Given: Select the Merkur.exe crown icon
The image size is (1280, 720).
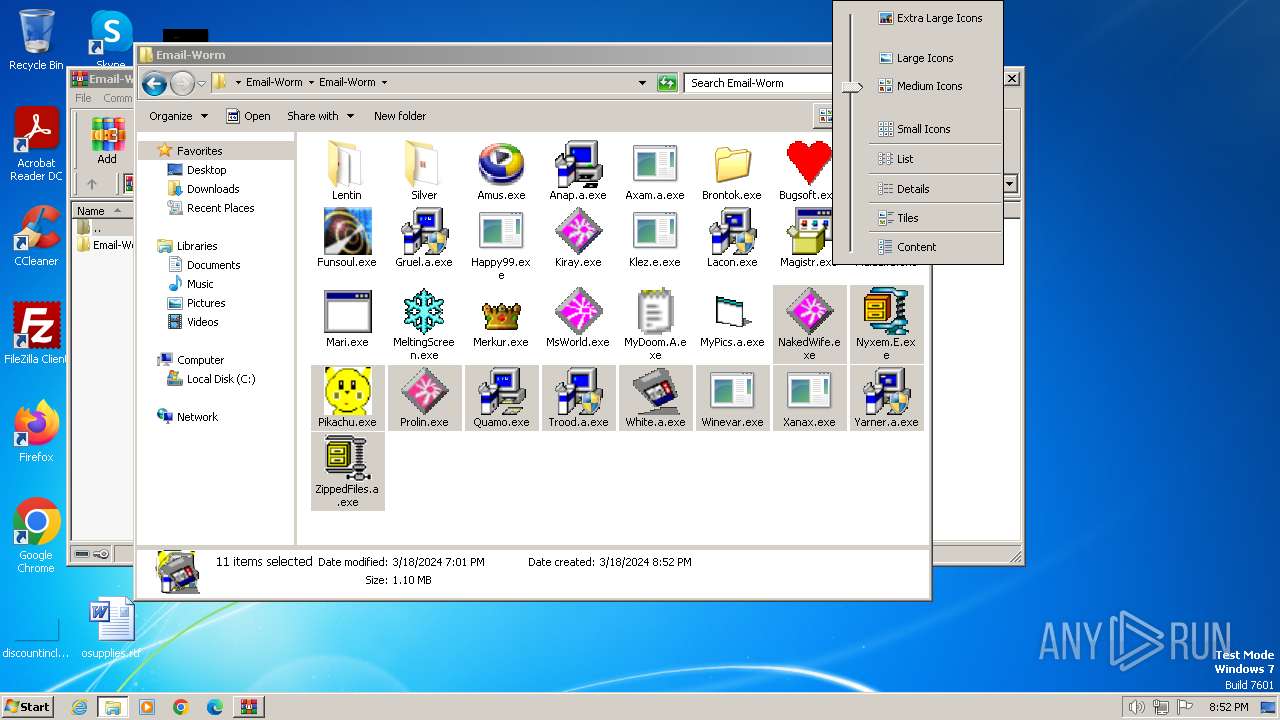Looking at the screenshot, I should coord(501,318).
